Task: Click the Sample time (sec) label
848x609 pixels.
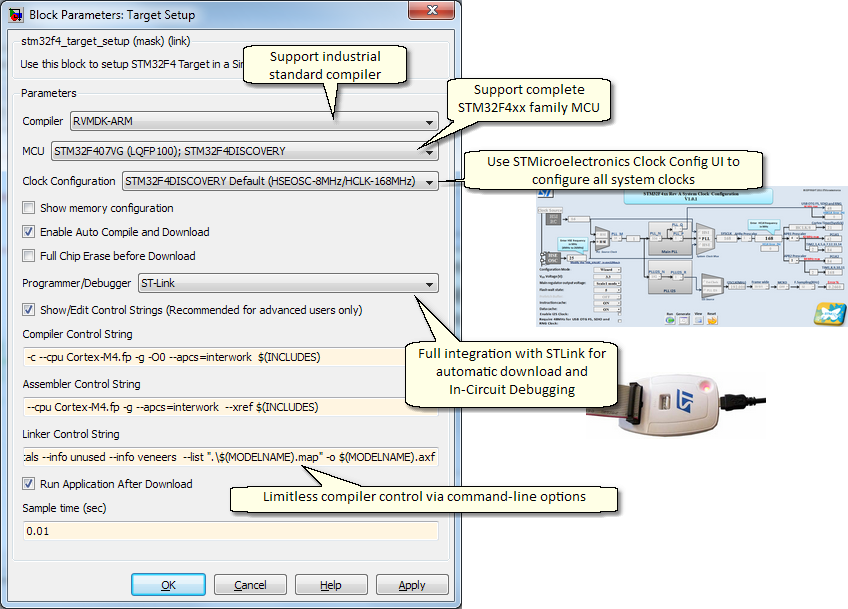Action: point(64,508)
